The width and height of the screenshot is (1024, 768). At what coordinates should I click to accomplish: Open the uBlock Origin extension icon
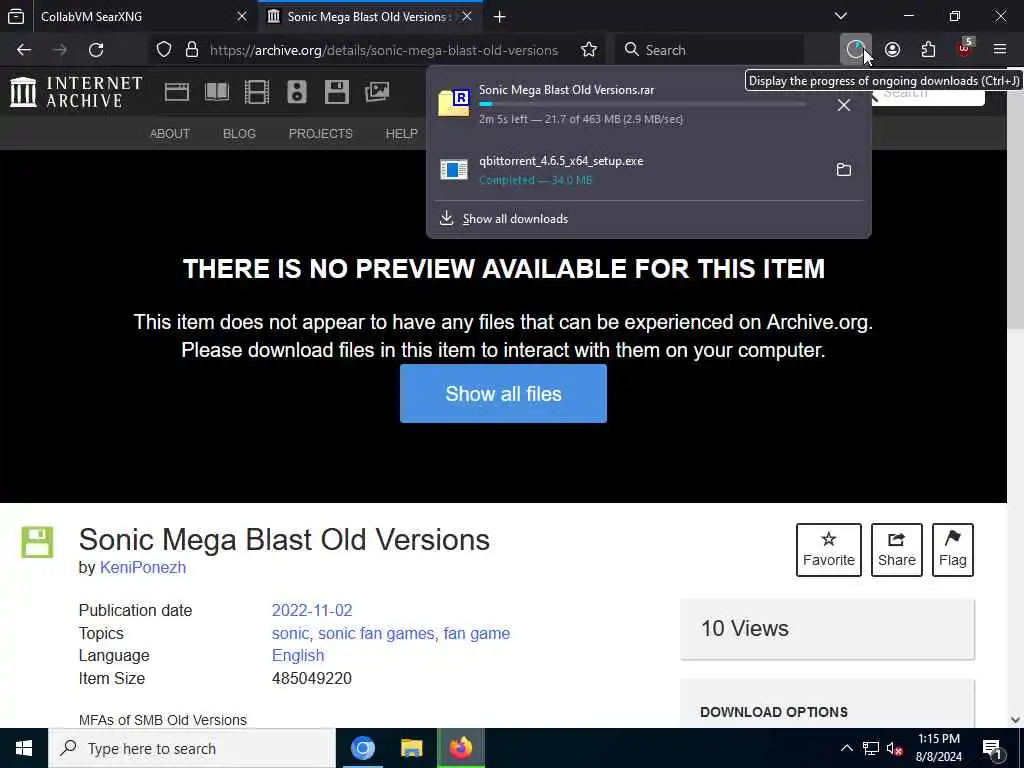(x=964, y=50)
